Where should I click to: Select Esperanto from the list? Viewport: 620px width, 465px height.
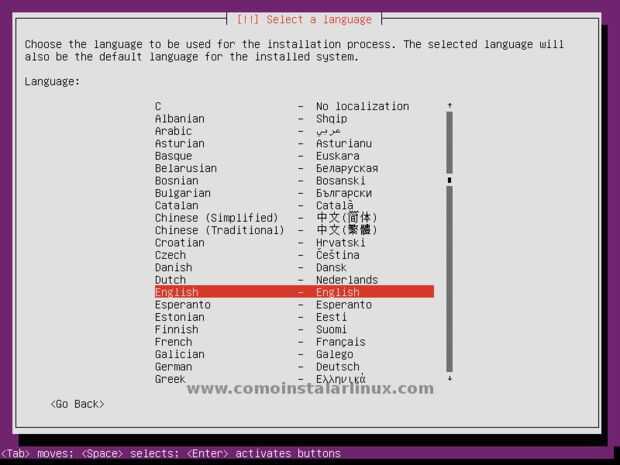click(294, 304)
